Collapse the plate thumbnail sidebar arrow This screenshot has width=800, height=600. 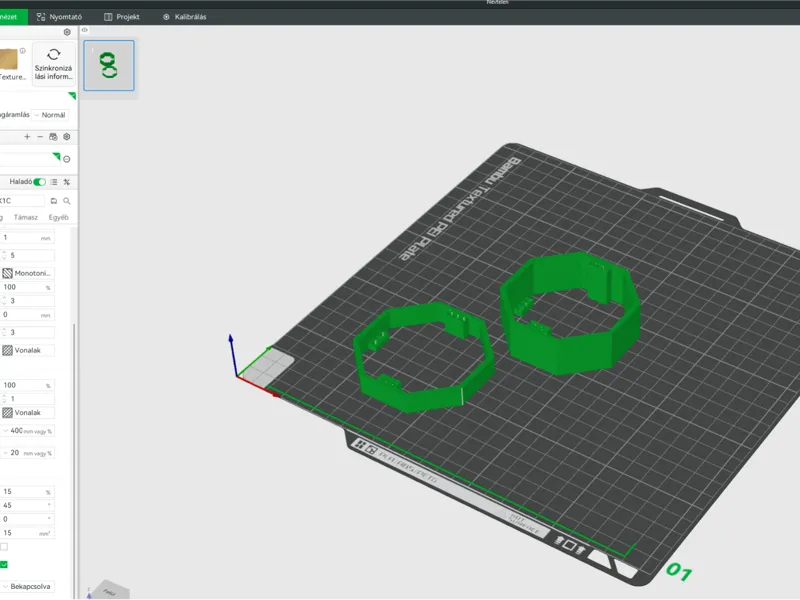click(x=85, y=30)
